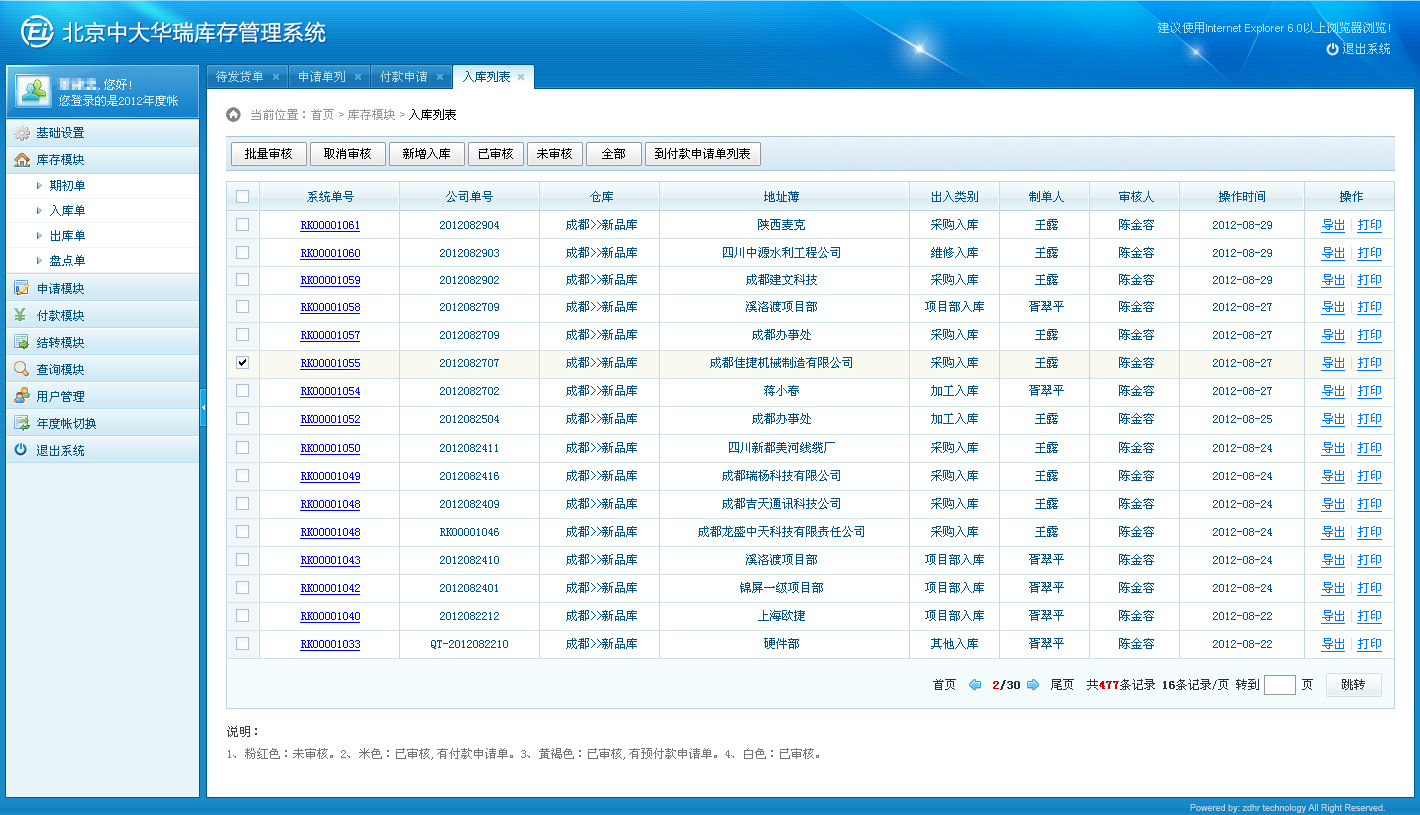Collapse the sidebar using the splitter handle
This screenshot has width=1420, height=815.
(x=203, y=407)
